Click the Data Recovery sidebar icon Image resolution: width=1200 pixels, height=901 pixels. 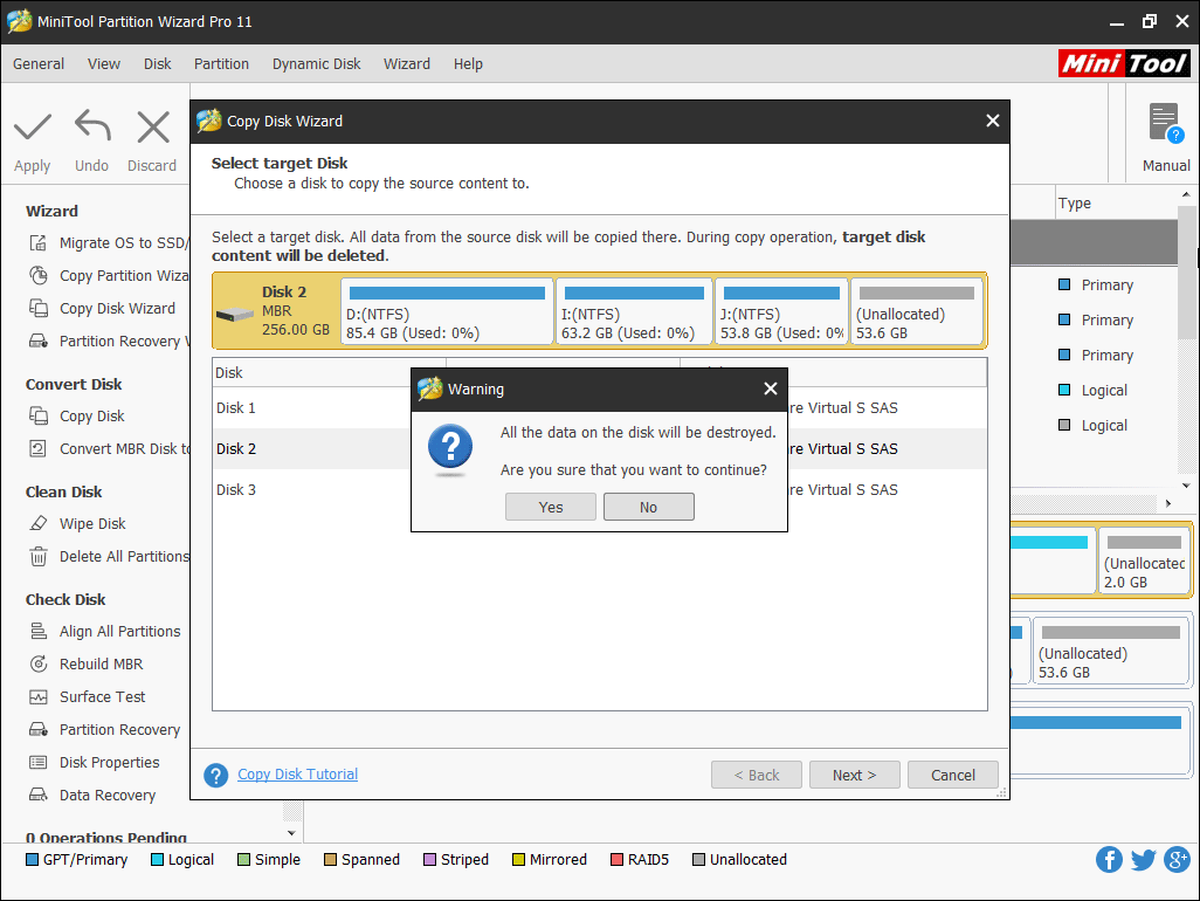(x=39, y=795)
